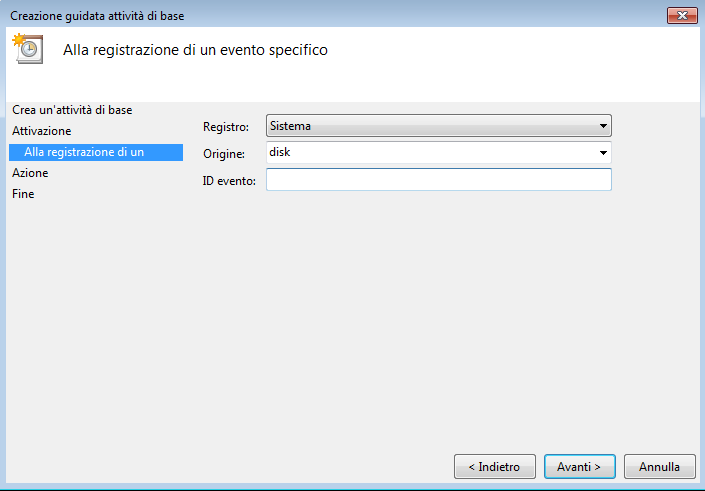Focus the ID evento text box
The image size is (705, 491).
(438, 179)
